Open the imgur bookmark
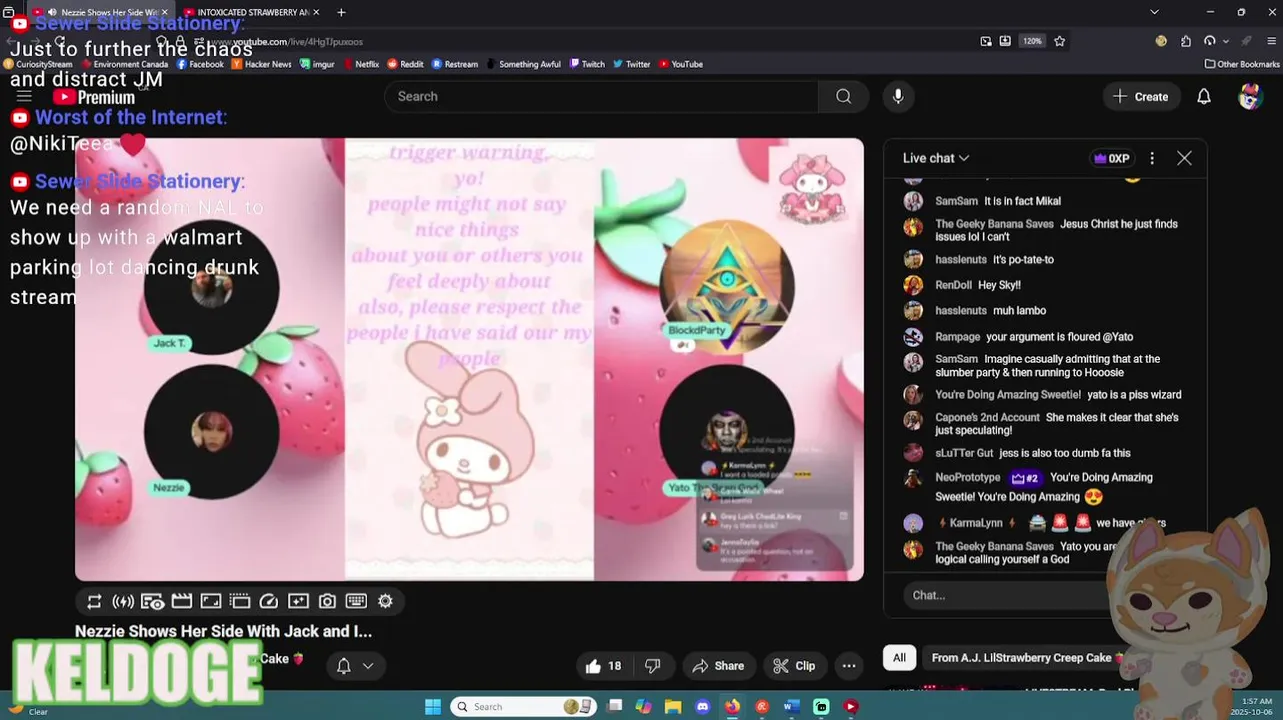Screen dimensions: 1283x720 coord(317,64)
